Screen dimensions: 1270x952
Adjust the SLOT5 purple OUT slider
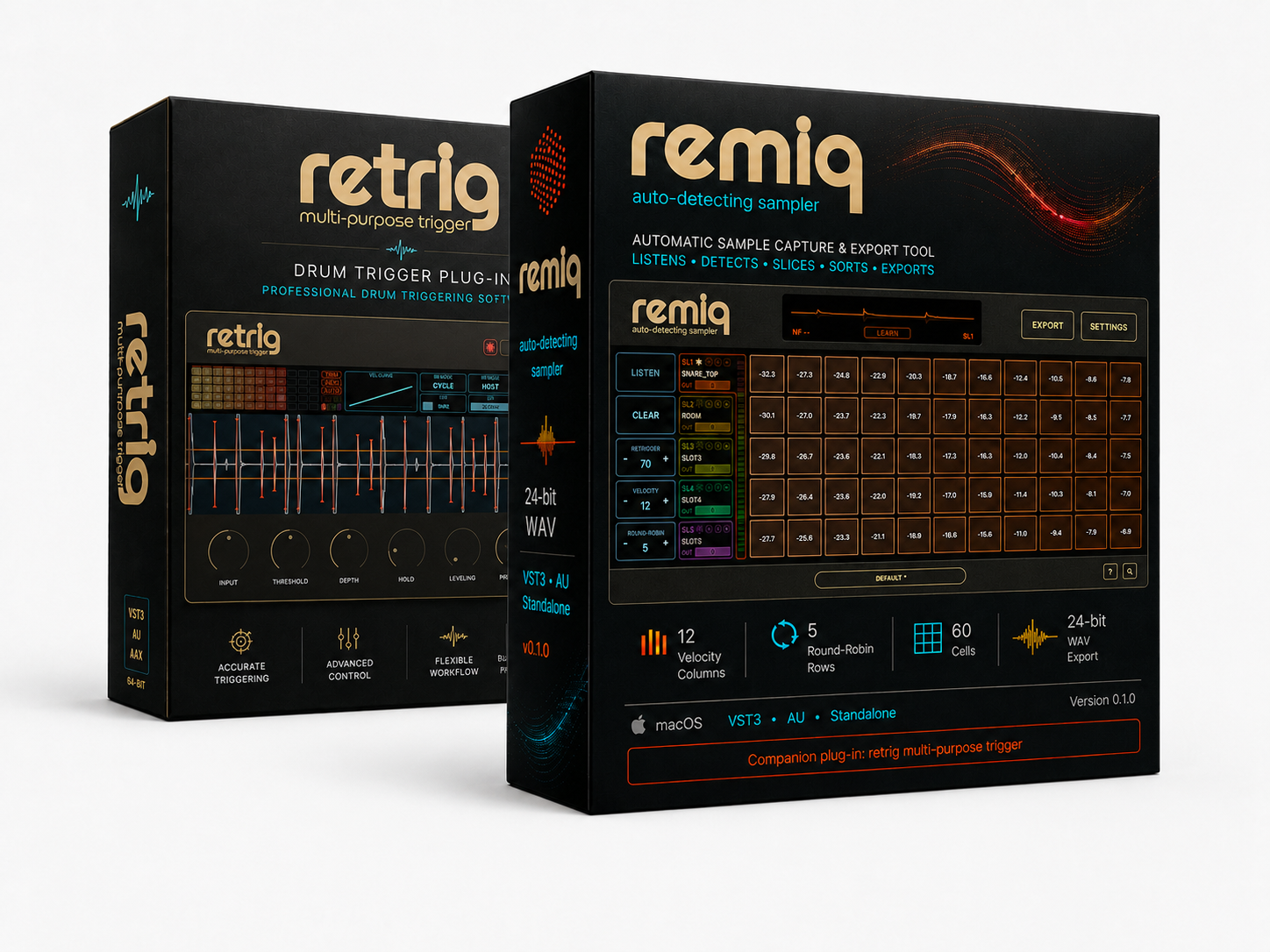[x=713, y=552]
